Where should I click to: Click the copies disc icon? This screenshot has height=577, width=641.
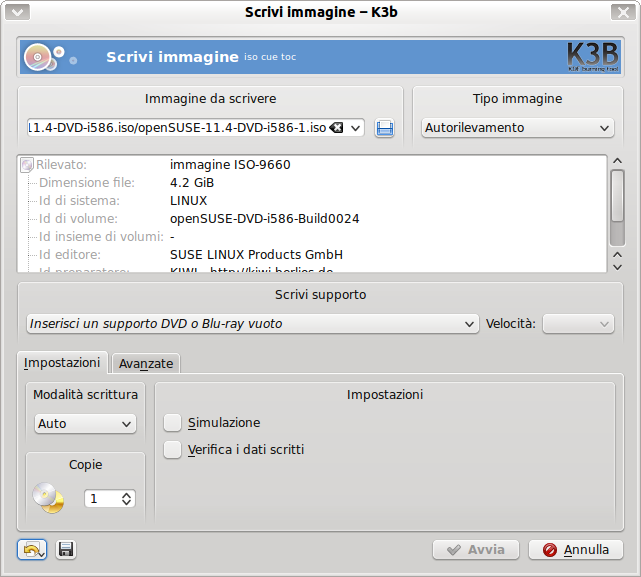click(x=48, y=498)
